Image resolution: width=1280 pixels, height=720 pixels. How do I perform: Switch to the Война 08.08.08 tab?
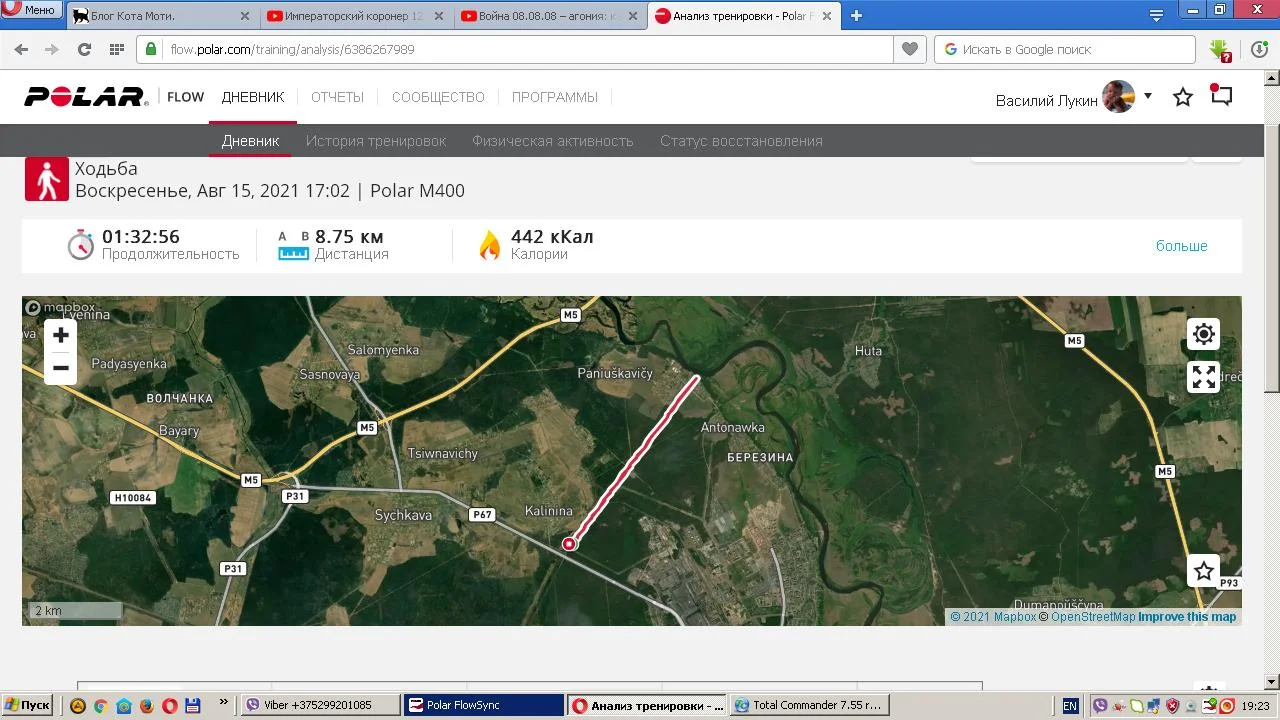(x=549, y=16)
